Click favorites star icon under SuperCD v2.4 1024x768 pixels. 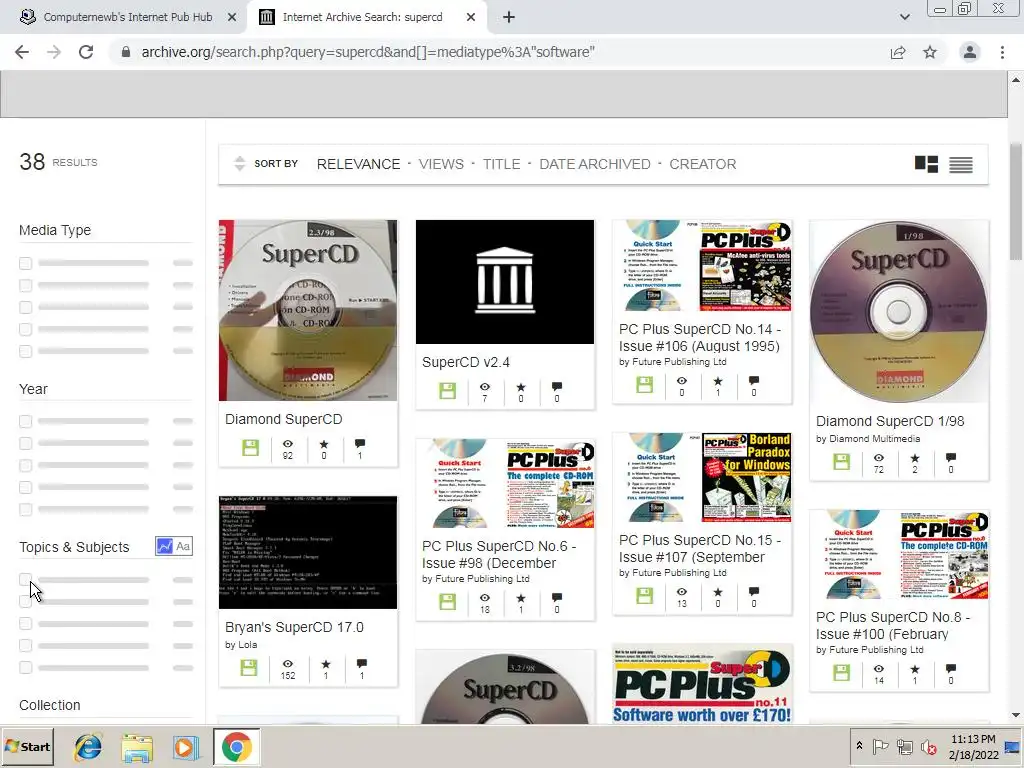520,387
